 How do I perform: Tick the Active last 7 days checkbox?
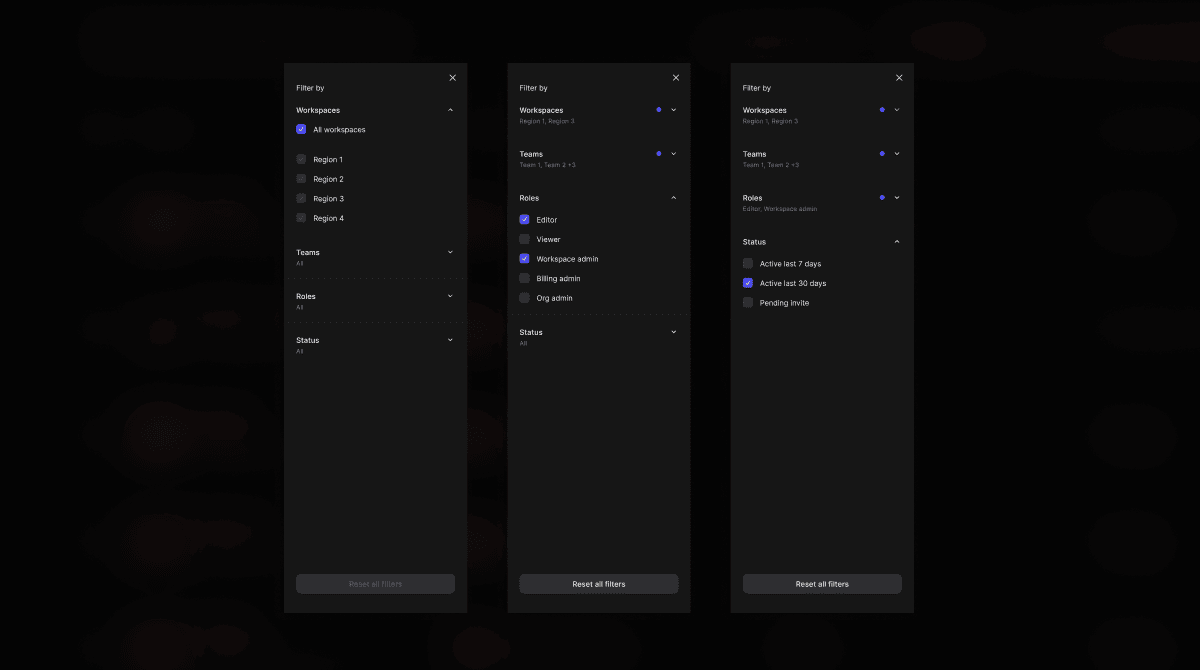click(747, 263)
